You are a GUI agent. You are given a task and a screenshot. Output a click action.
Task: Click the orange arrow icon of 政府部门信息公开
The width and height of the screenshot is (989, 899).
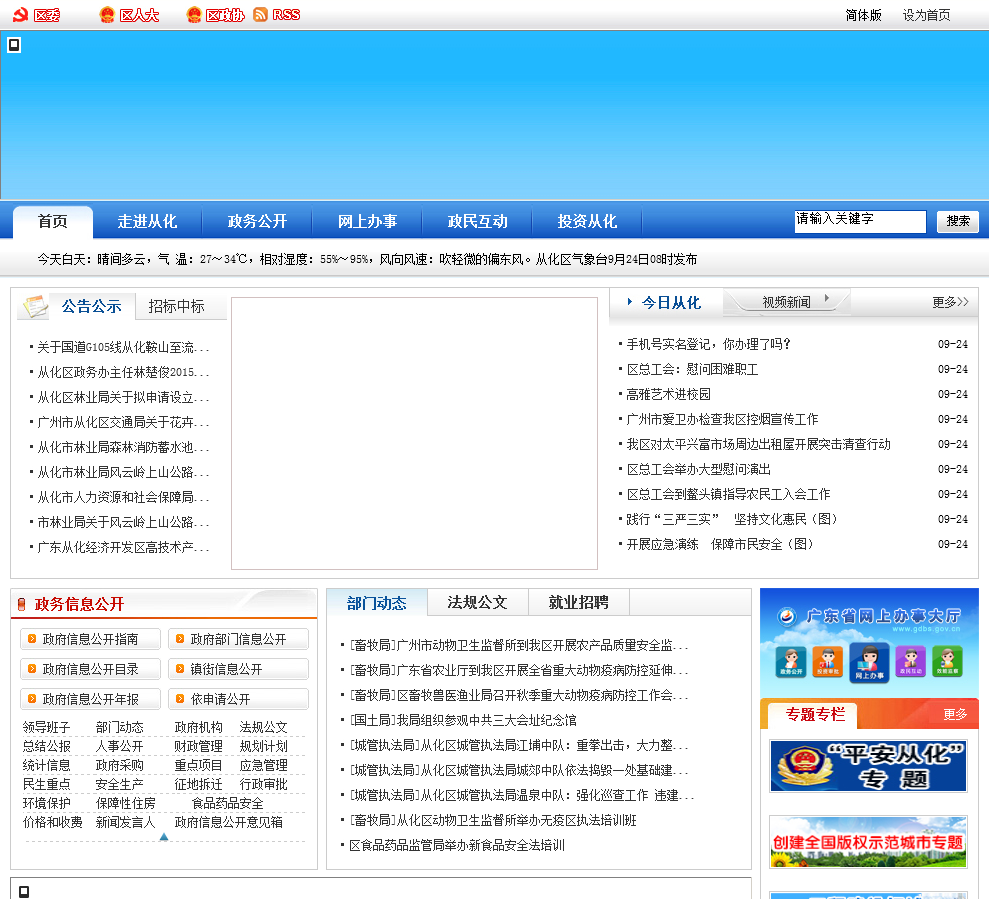coord(180,638)
